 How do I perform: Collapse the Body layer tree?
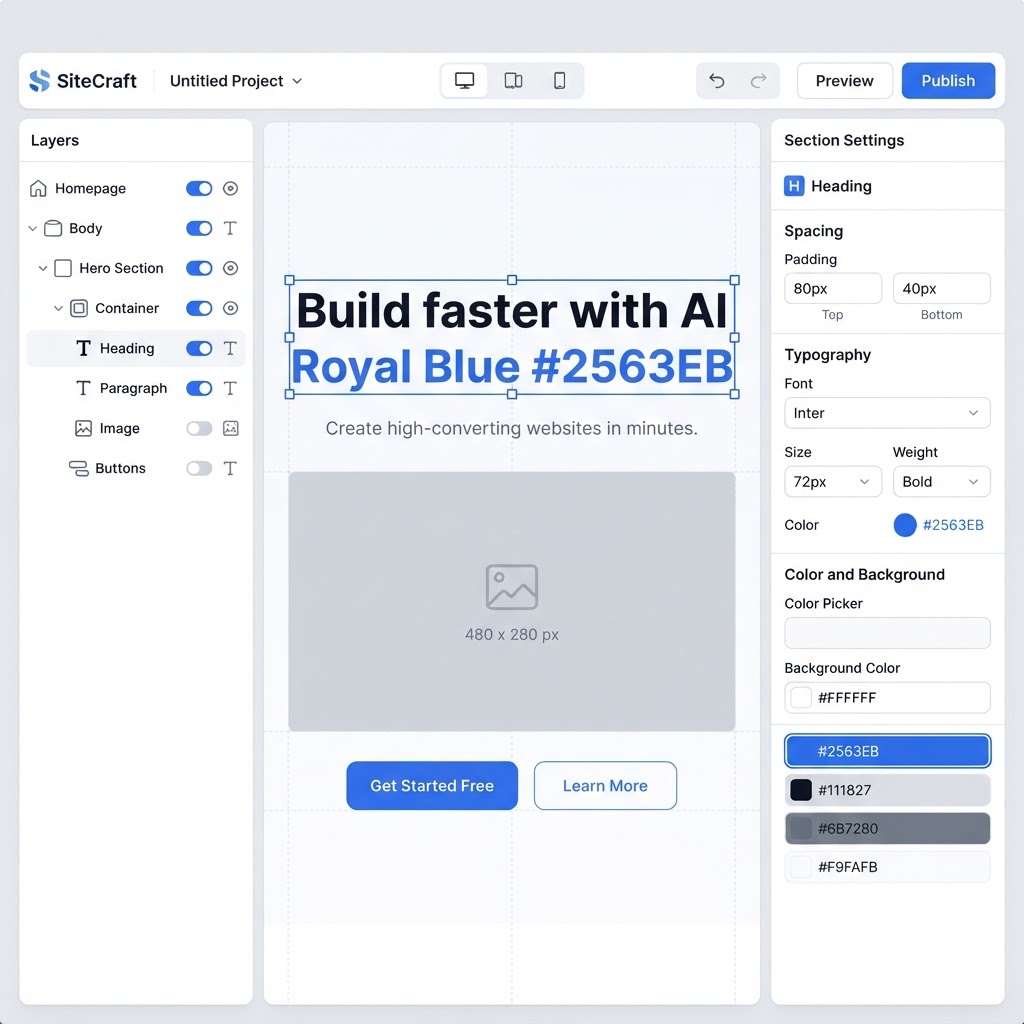point(33,228)
